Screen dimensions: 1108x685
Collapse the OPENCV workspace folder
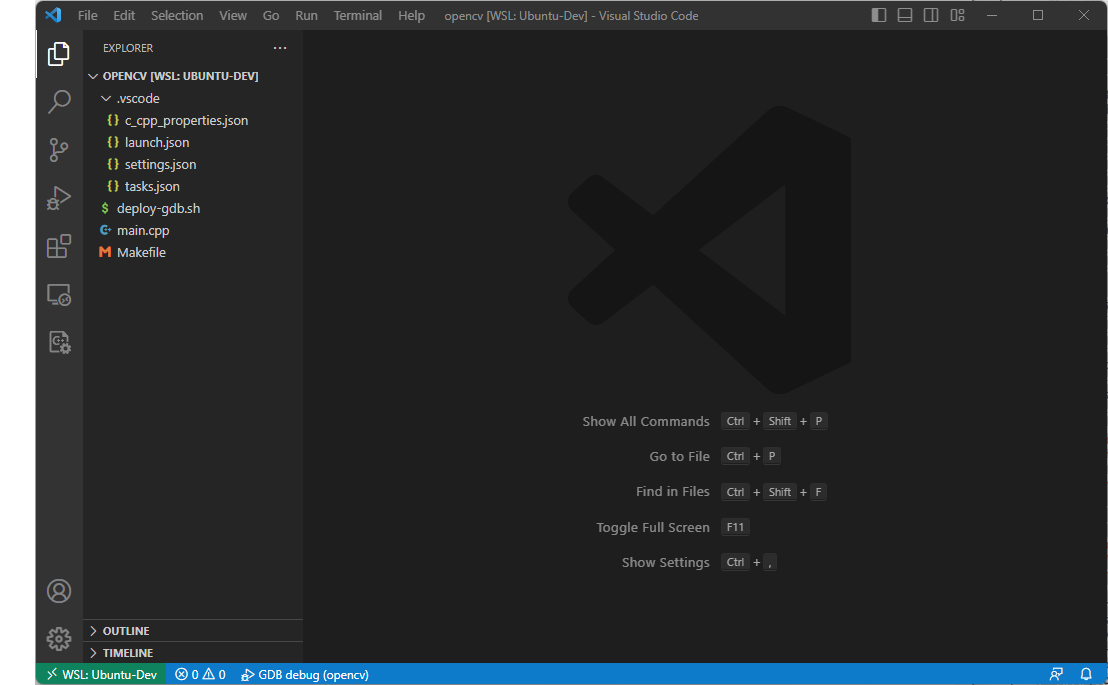click(x=193, y=76)
